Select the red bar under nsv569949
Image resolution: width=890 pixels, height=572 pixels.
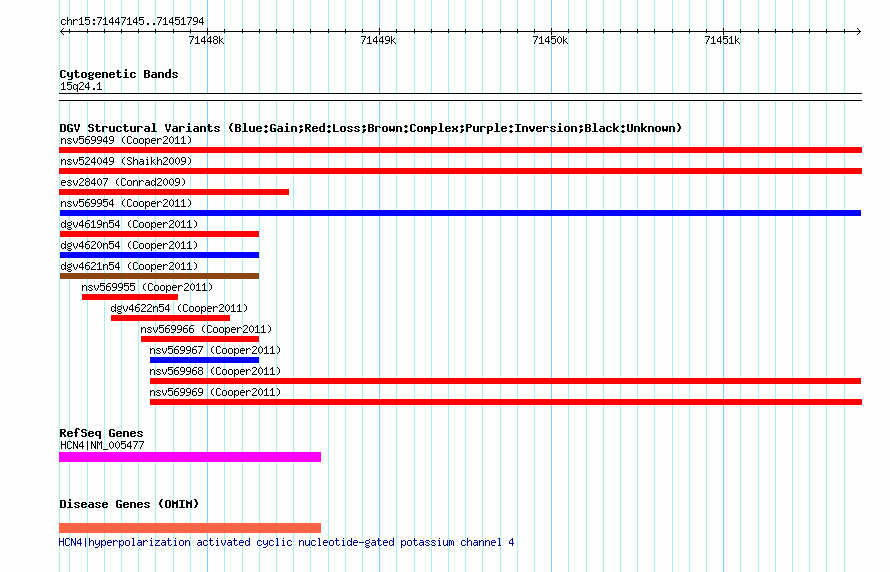(x=460, y=150)
